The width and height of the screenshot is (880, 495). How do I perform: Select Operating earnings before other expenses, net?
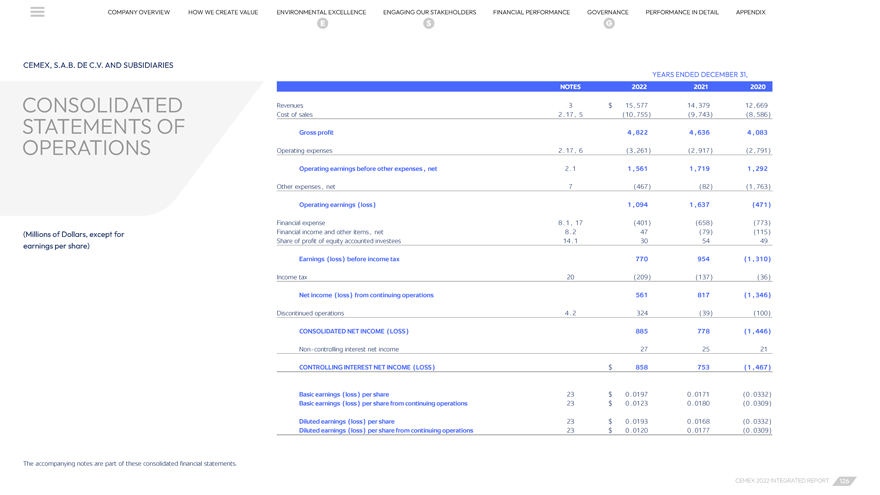[368, 168]
